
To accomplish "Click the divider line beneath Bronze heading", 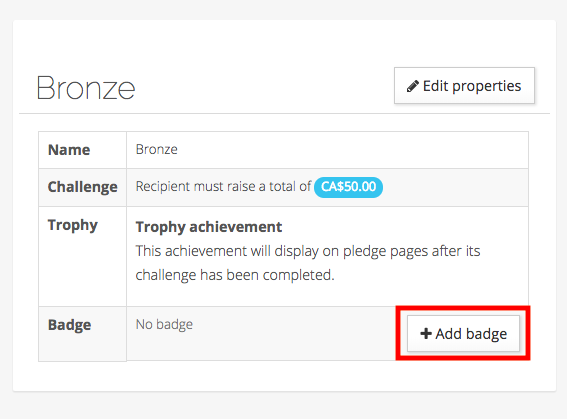I will pyautogui.click(x=284, y=114).
